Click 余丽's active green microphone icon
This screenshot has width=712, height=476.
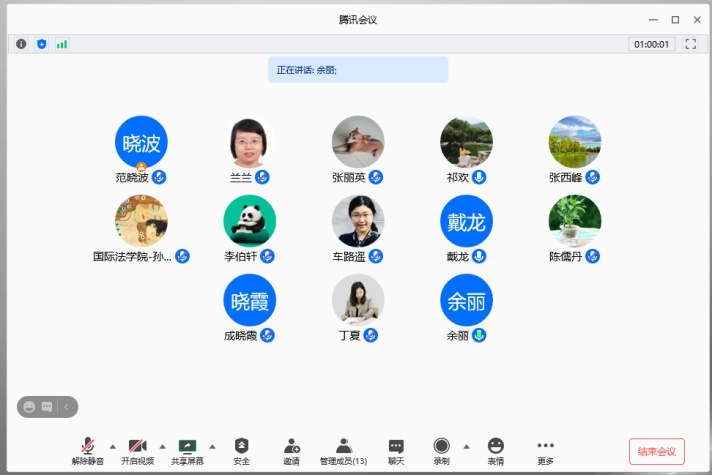(479, 335)
